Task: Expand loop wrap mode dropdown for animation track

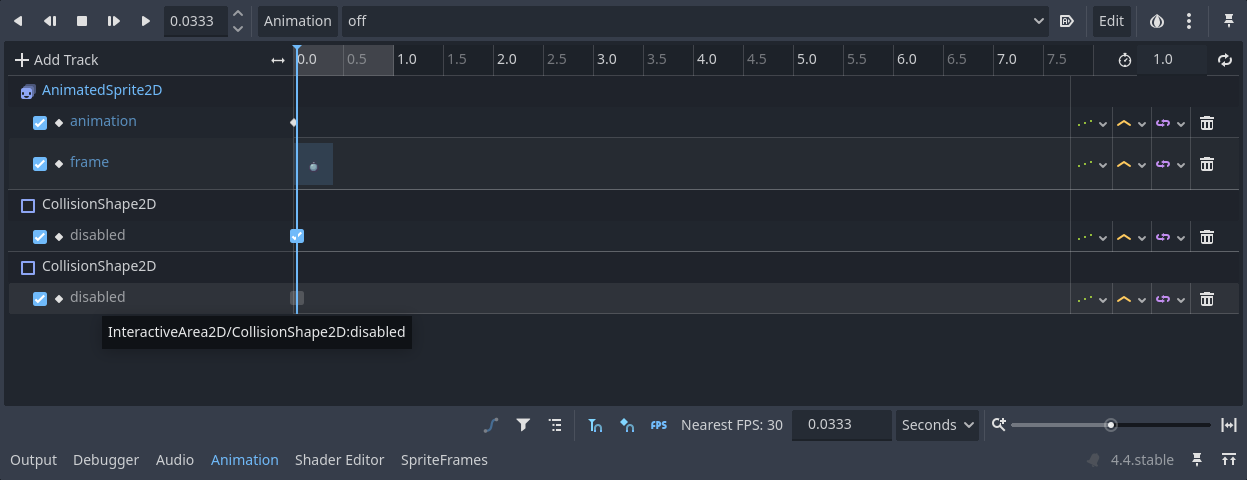Action: [1169, 123]
